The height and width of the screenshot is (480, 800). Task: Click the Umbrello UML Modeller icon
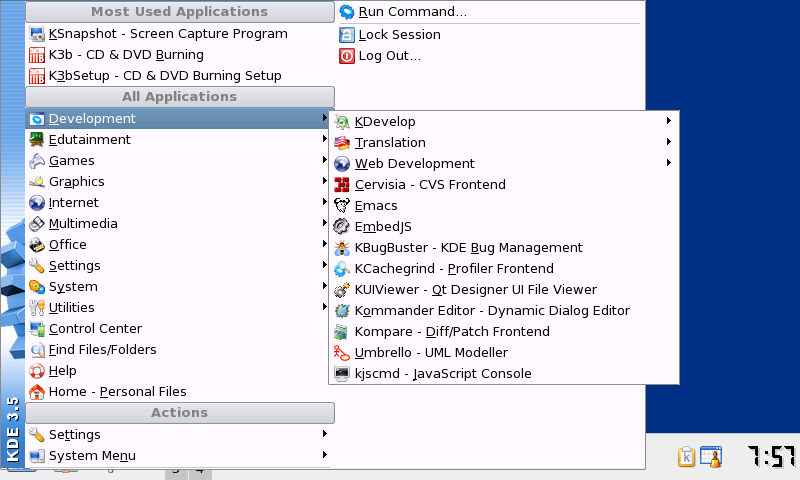(x=341, y=353)
